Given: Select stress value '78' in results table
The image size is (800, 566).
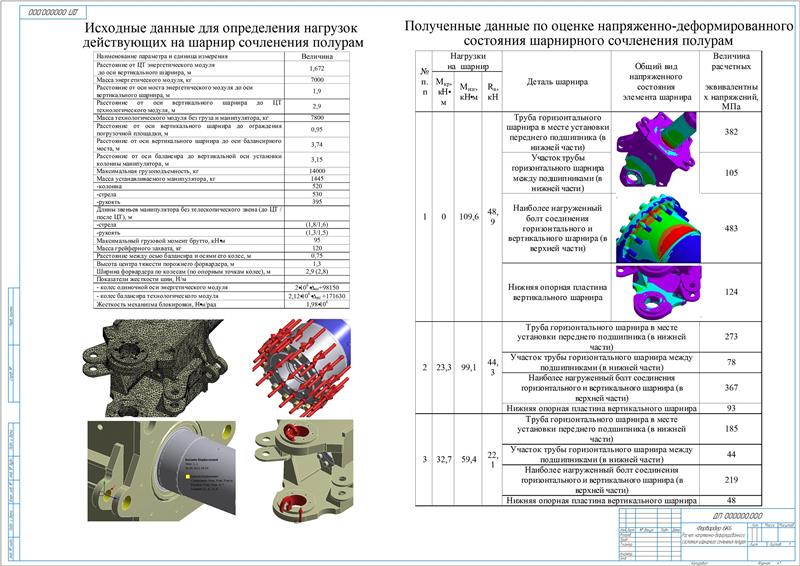Looking at the screenshot, I should tap(731, 362).
